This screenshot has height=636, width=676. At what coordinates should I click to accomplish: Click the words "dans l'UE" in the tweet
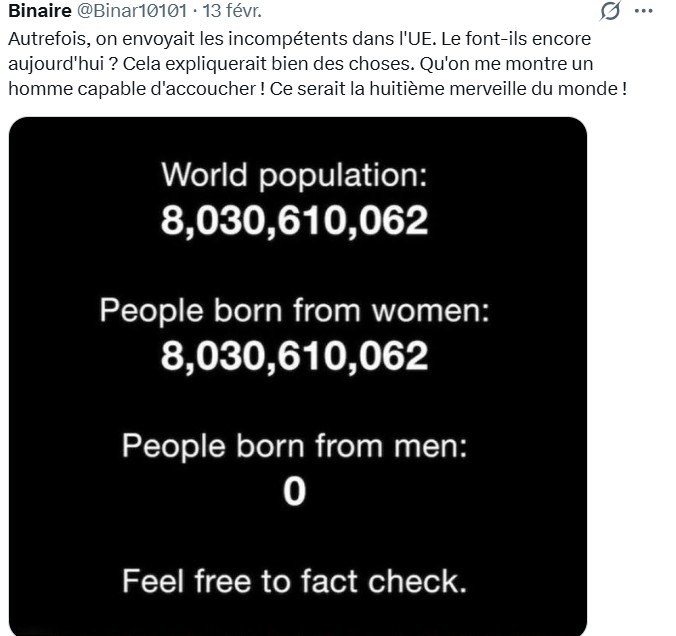click(x=398, y=39)
